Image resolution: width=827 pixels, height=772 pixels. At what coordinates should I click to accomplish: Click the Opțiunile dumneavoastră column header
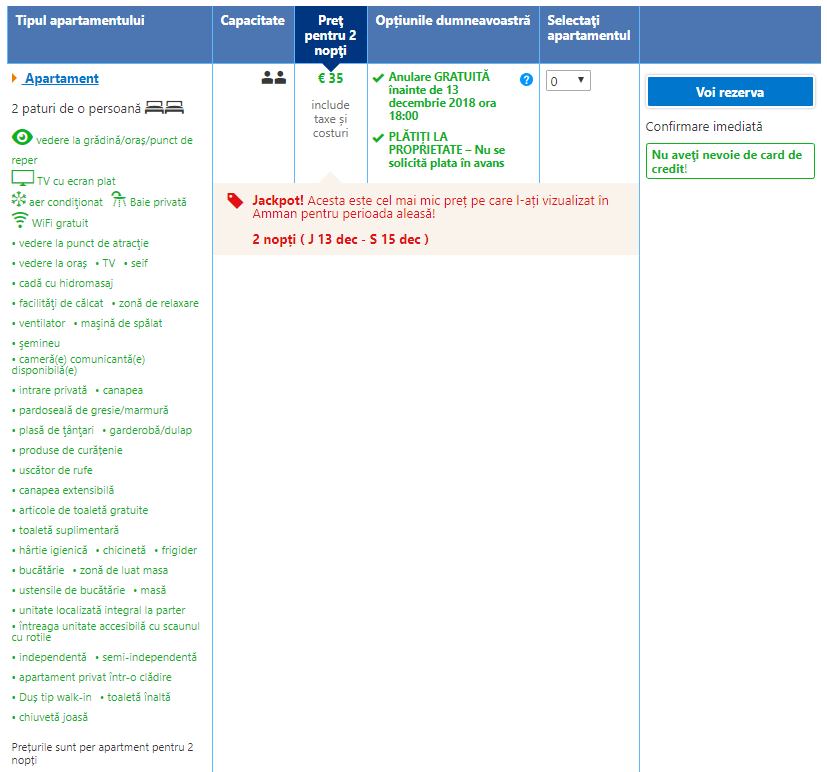pyautogui.click(x=453, y=21)
